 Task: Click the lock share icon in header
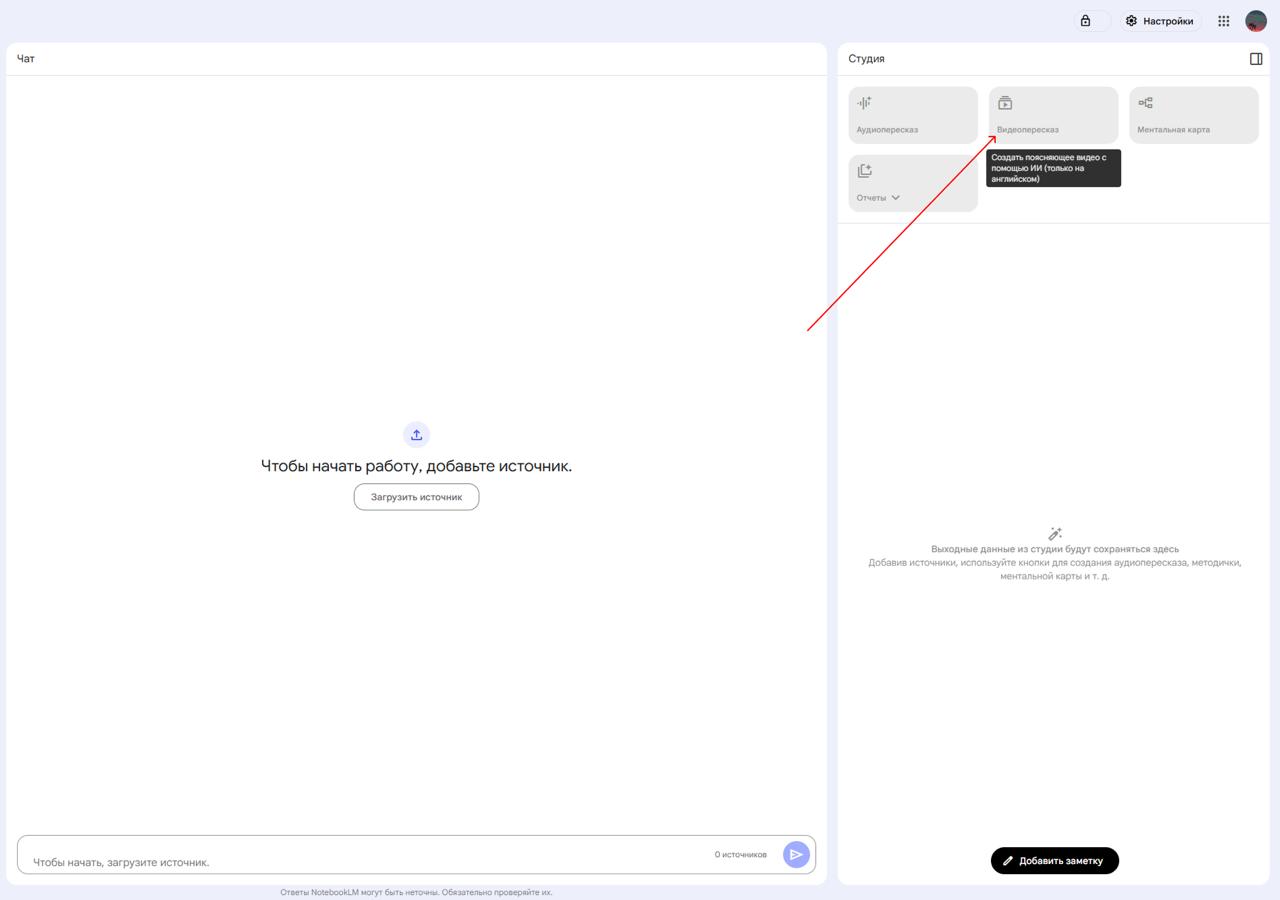1085,21
